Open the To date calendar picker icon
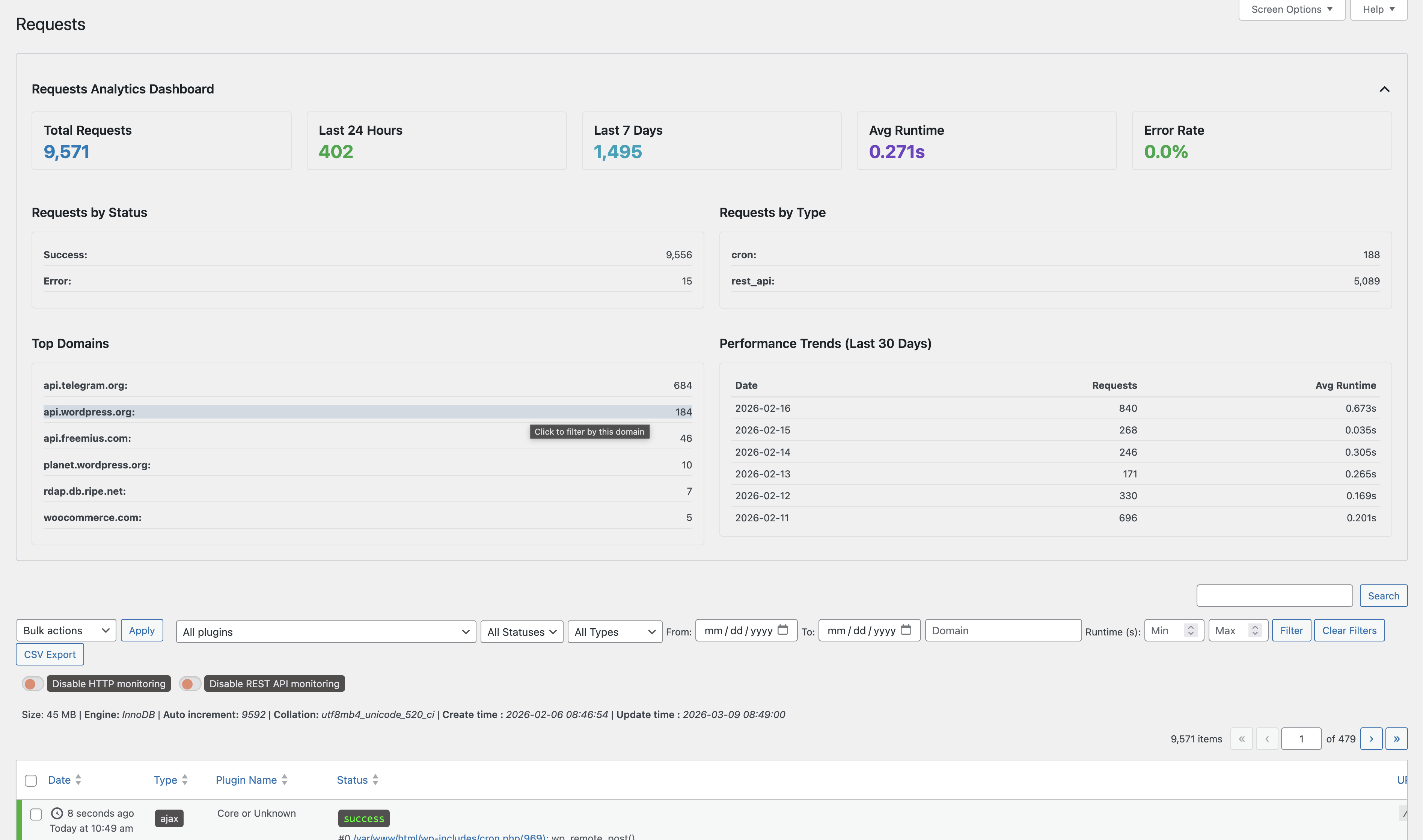The height and width of the screenshot is (840, 1423). (906, 630)
